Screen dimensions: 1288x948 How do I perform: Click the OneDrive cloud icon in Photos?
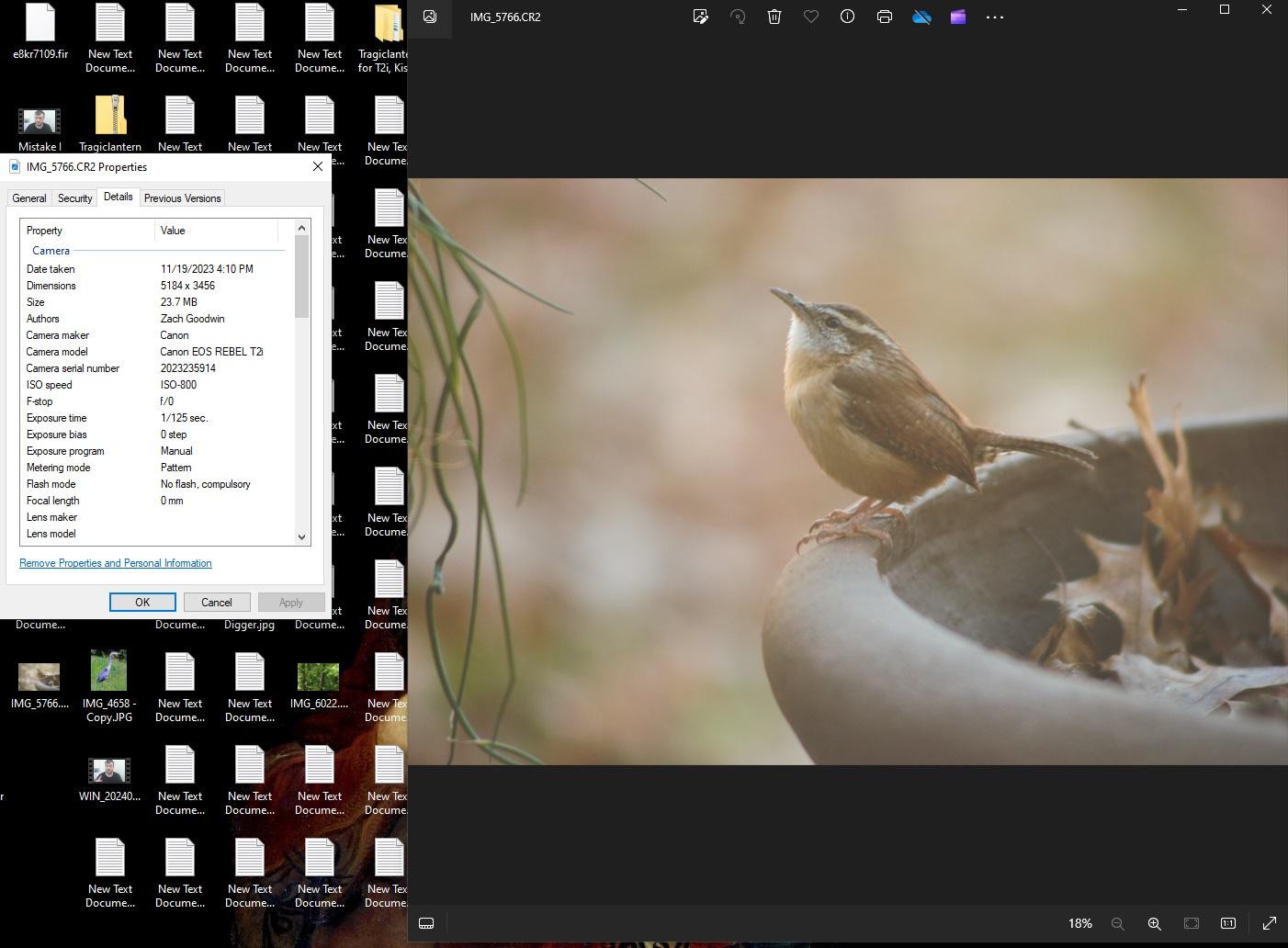pyautogui.click(x=921, y=17)
